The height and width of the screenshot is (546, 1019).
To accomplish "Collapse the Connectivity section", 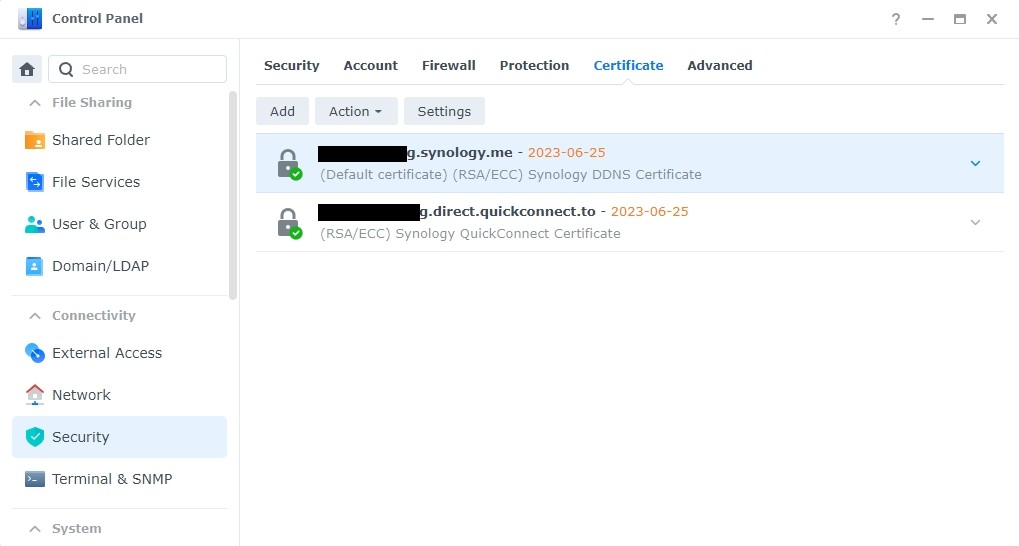I will tap(35, 316).
